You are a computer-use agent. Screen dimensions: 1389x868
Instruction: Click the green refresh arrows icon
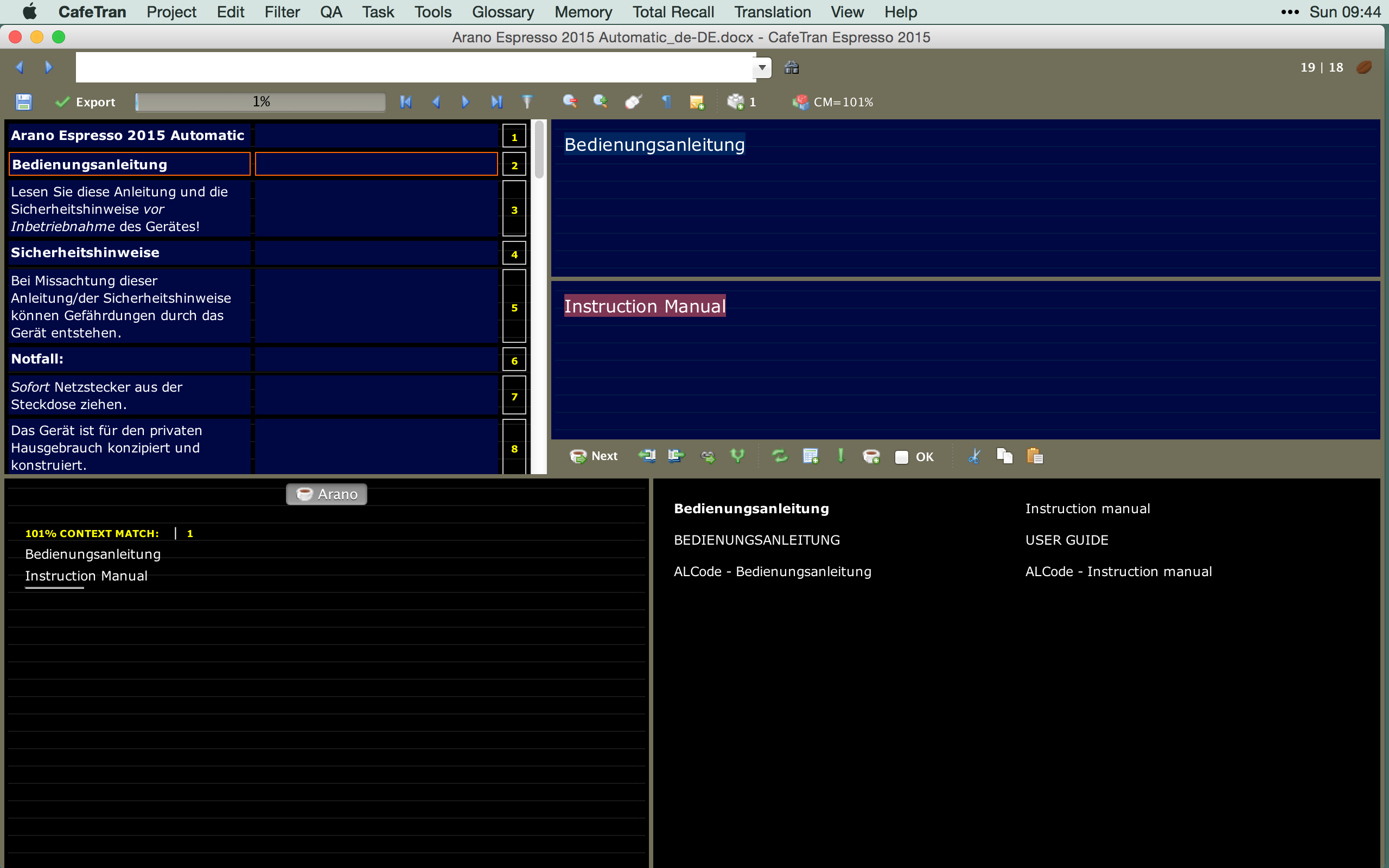click(x=780, y=456)
